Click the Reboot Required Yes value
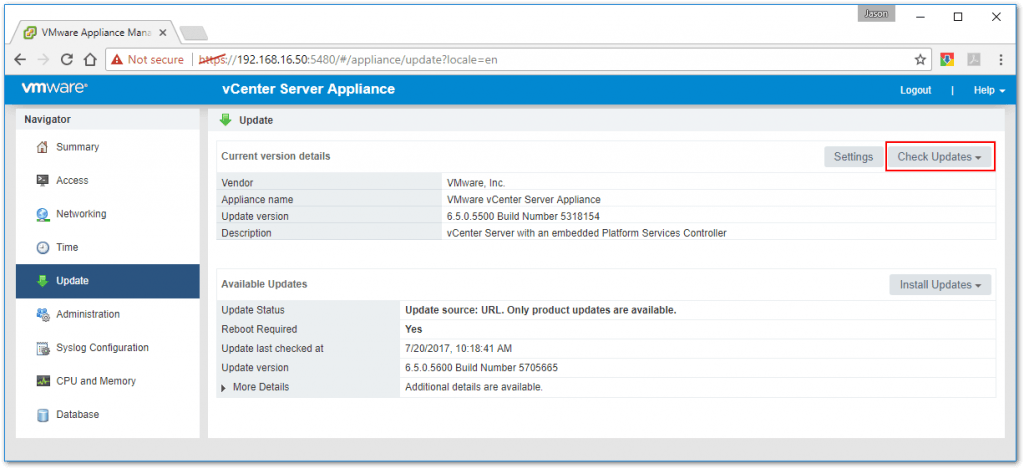Viewport: 1024px width, 469px height. click(x=413, y=329)
